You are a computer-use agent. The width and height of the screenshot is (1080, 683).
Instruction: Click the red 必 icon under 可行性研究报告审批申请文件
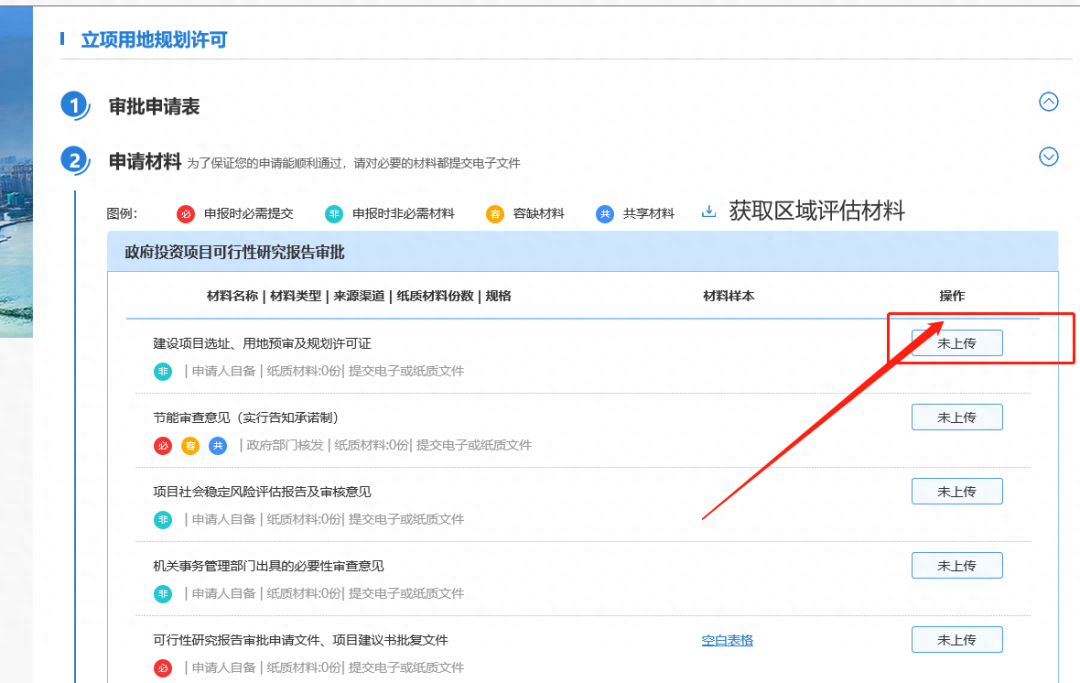(x=163, y=667)
